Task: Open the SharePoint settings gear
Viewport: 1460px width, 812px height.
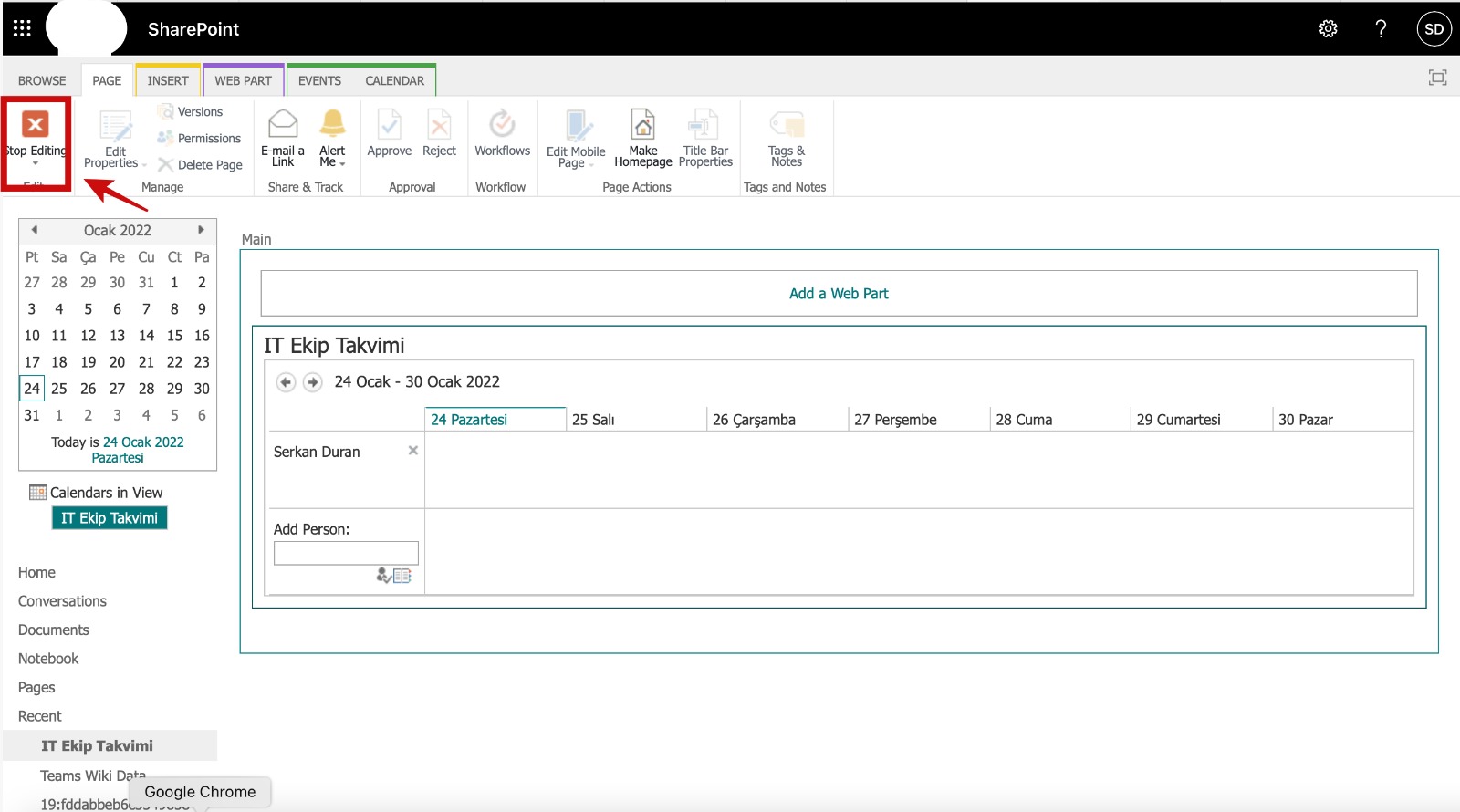Action: [x=1328, y=29]
